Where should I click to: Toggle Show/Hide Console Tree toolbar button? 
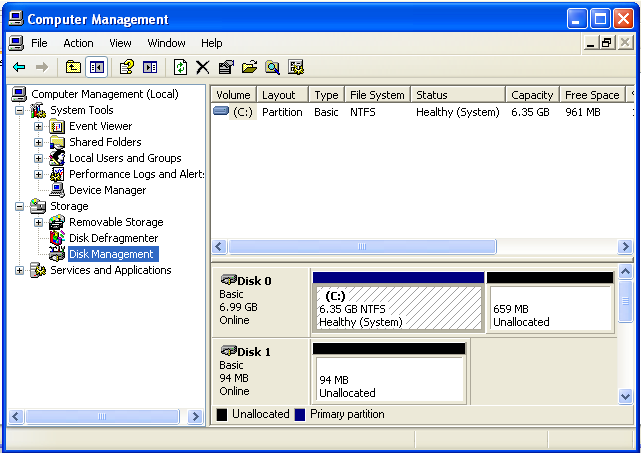(97, 67)
